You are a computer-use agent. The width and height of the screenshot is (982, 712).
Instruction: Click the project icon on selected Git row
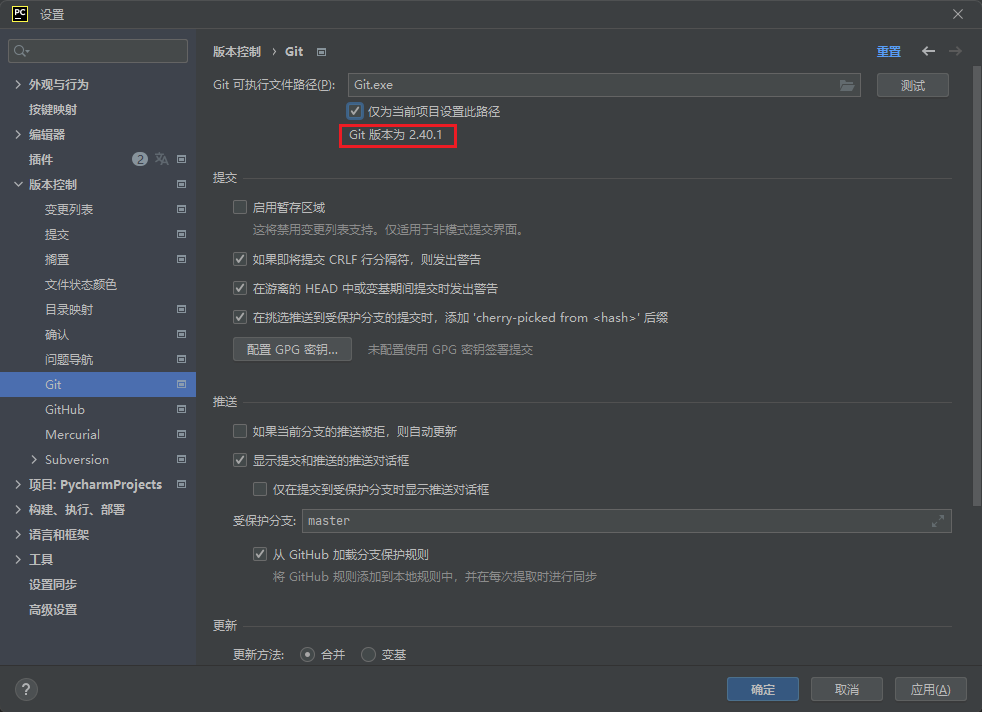182,384
